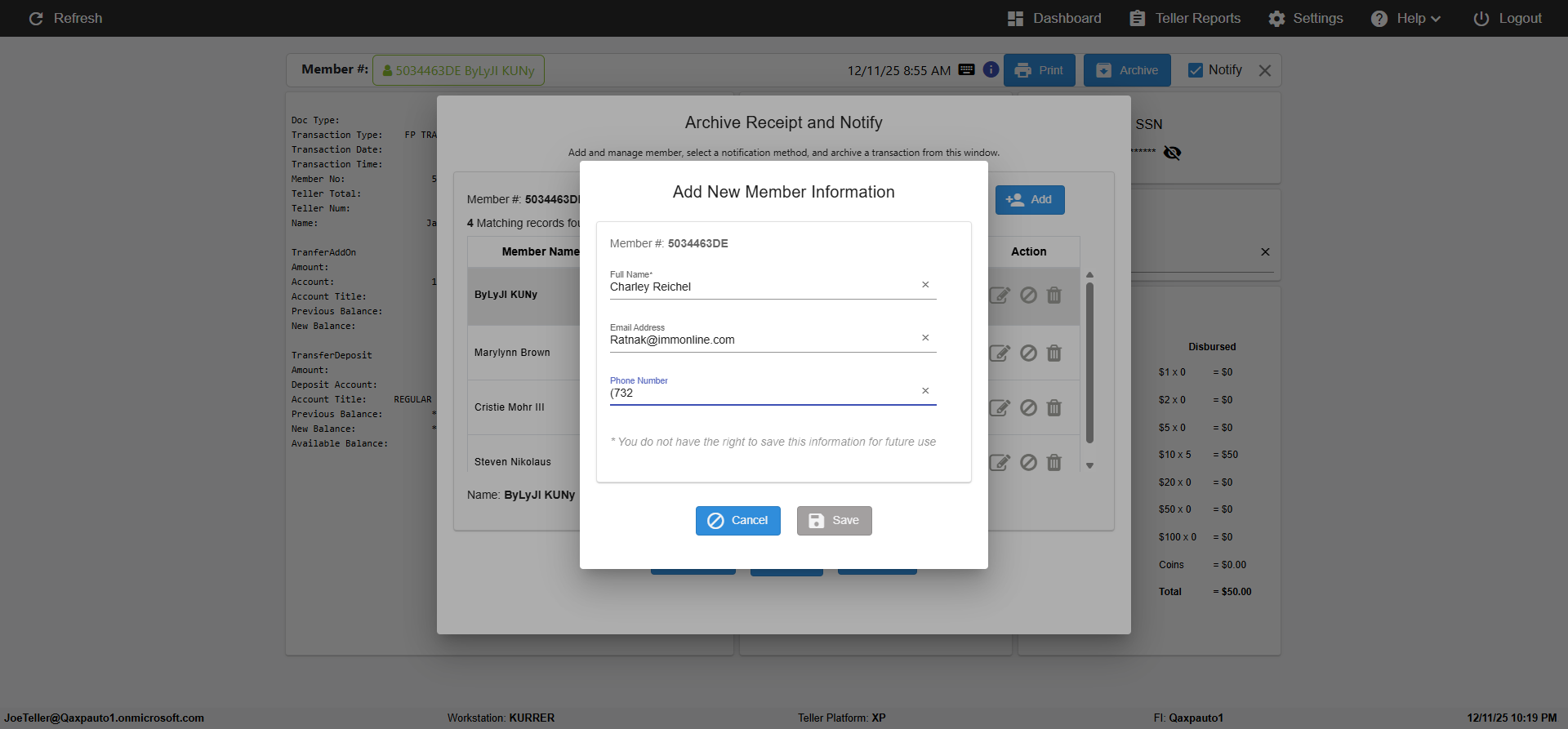Click the $10 x 5 disbursed row
Screen dimensions: 1568x729
point(1198,455)
